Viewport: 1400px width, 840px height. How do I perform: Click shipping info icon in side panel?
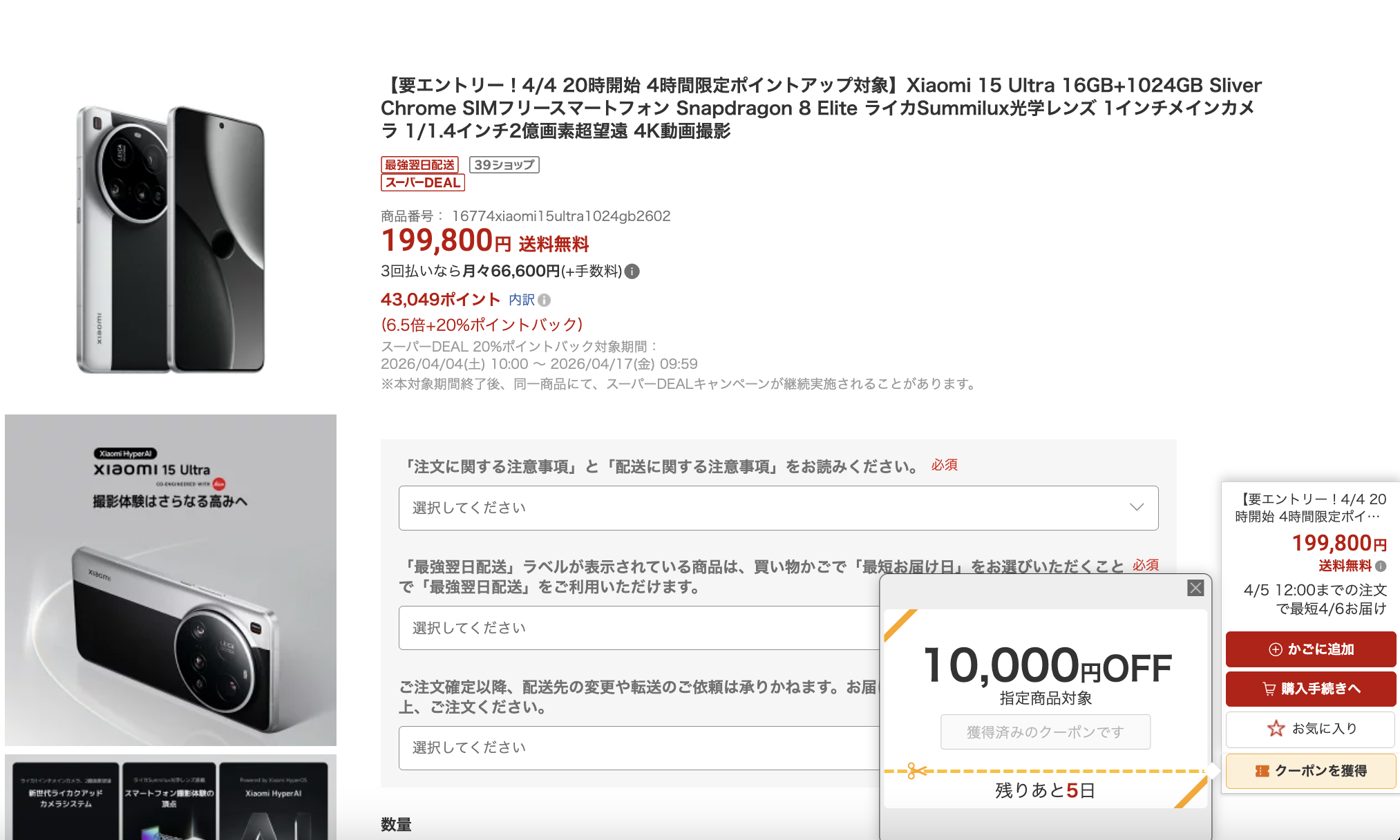[x=1381, y=566]
